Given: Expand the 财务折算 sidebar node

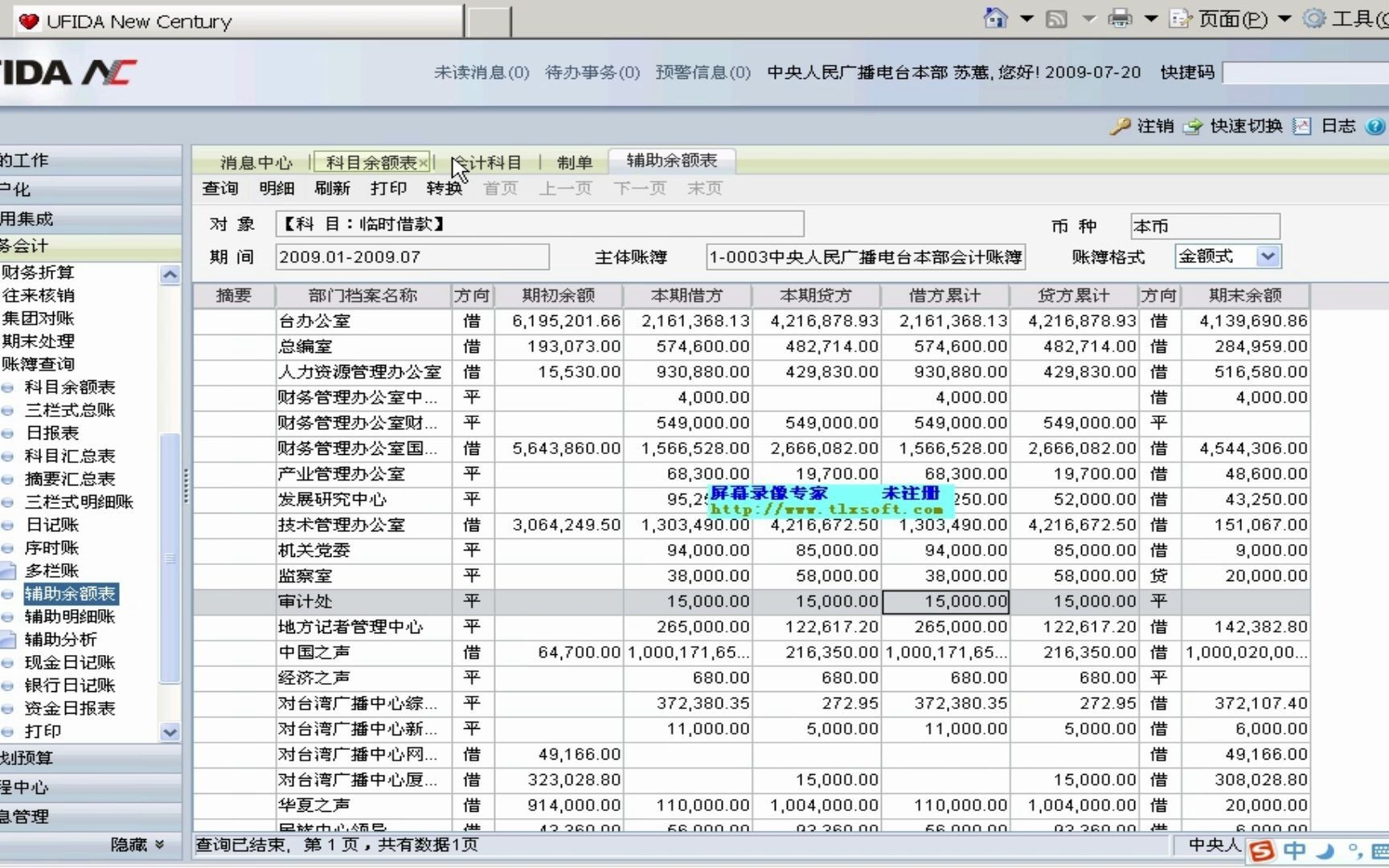Looking at the screenshot, I should 37,272.
